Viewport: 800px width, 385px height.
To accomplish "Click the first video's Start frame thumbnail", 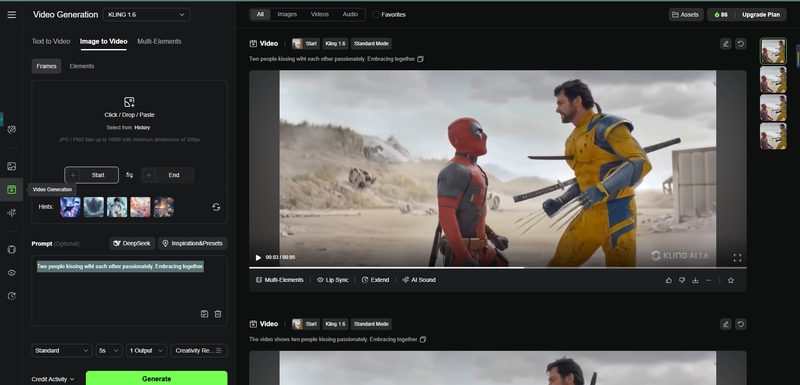I will 297,44.
